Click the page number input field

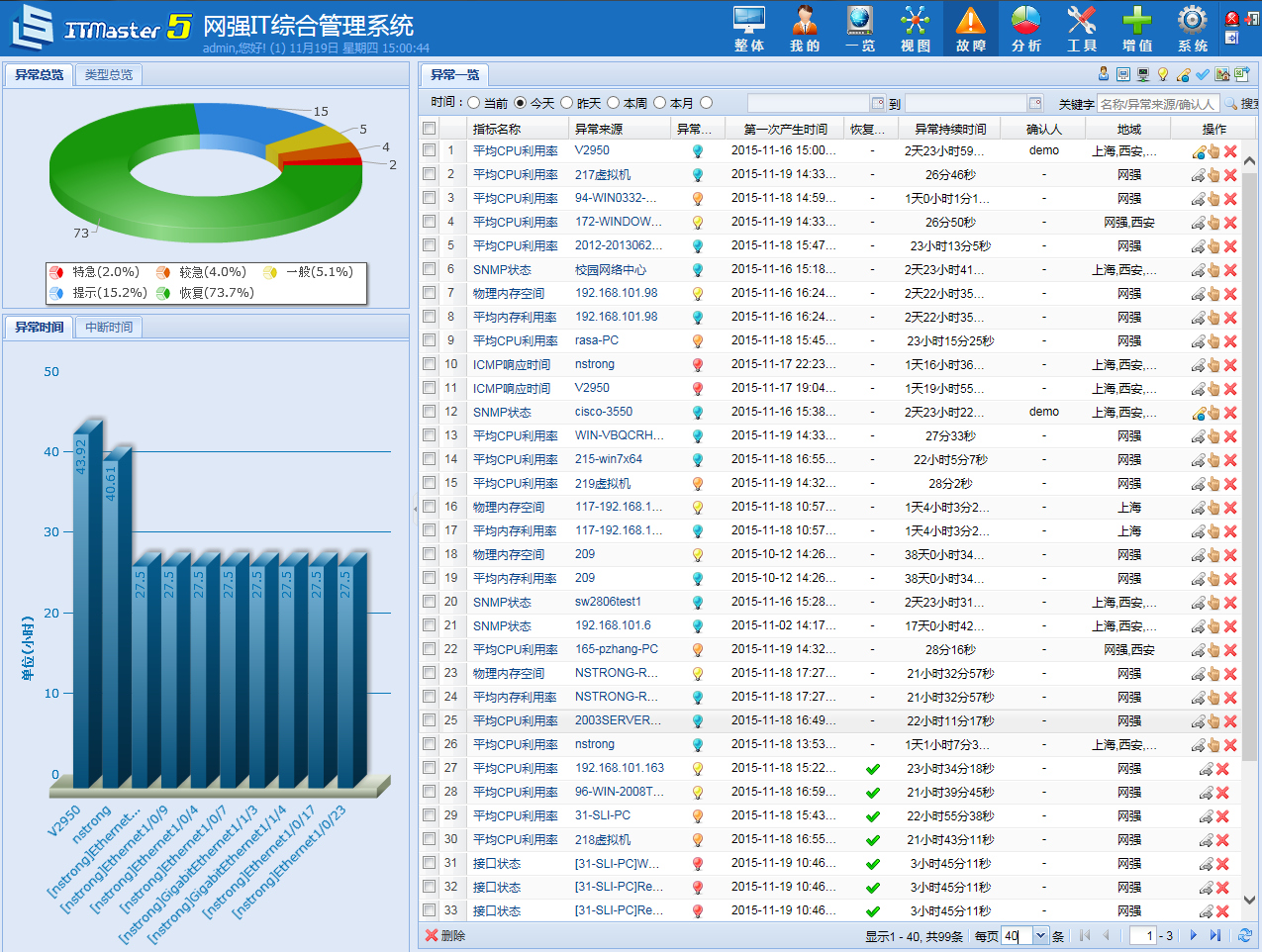pos(1143,935)
